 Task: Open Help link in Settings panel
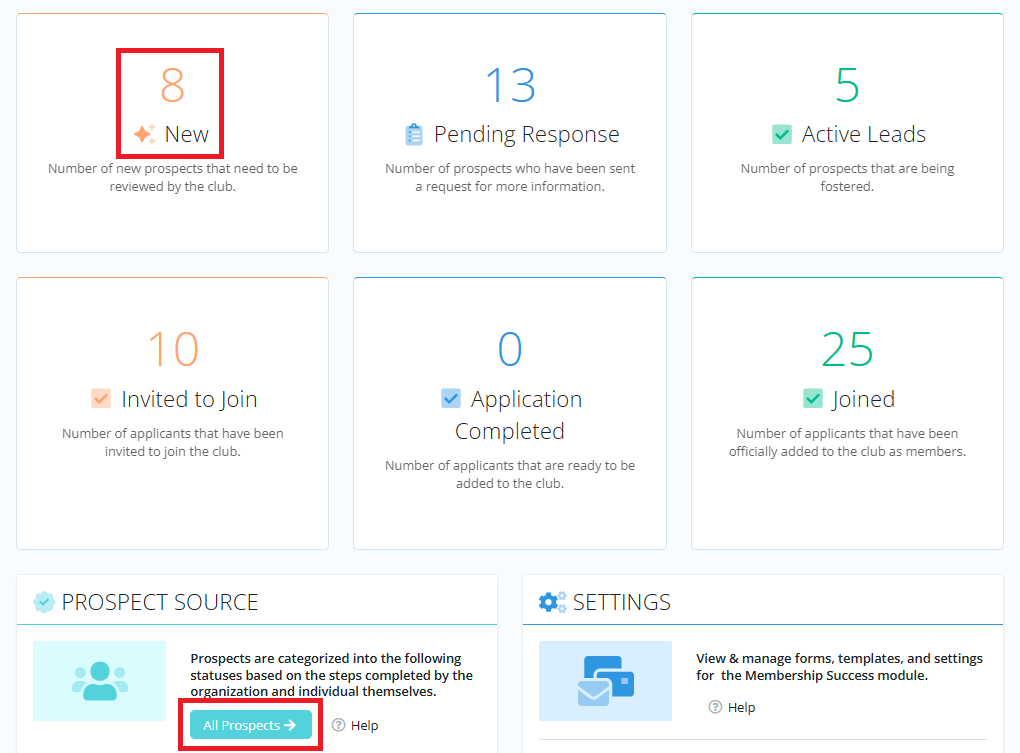[732, 707]
